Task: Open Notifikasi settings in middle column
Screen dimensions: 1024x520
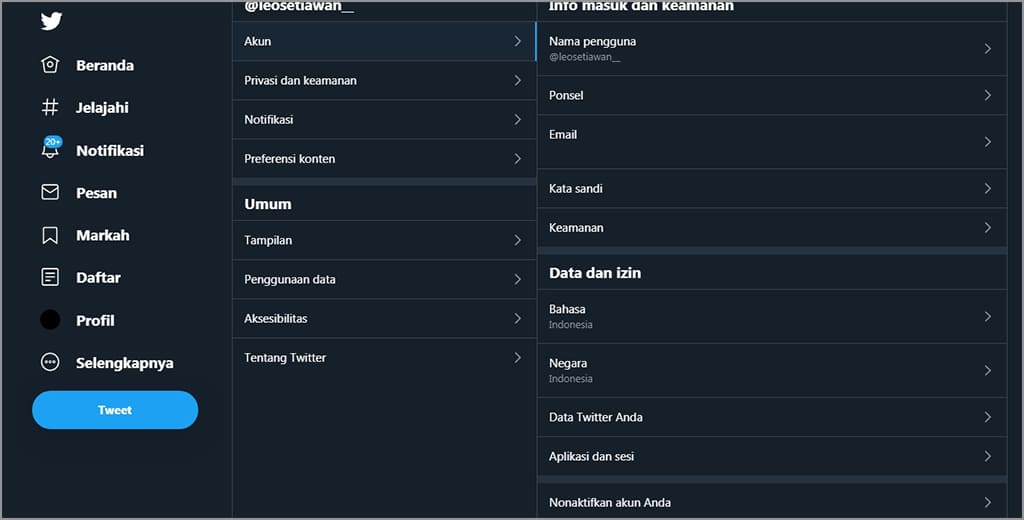Action: [x=384, y=120]
